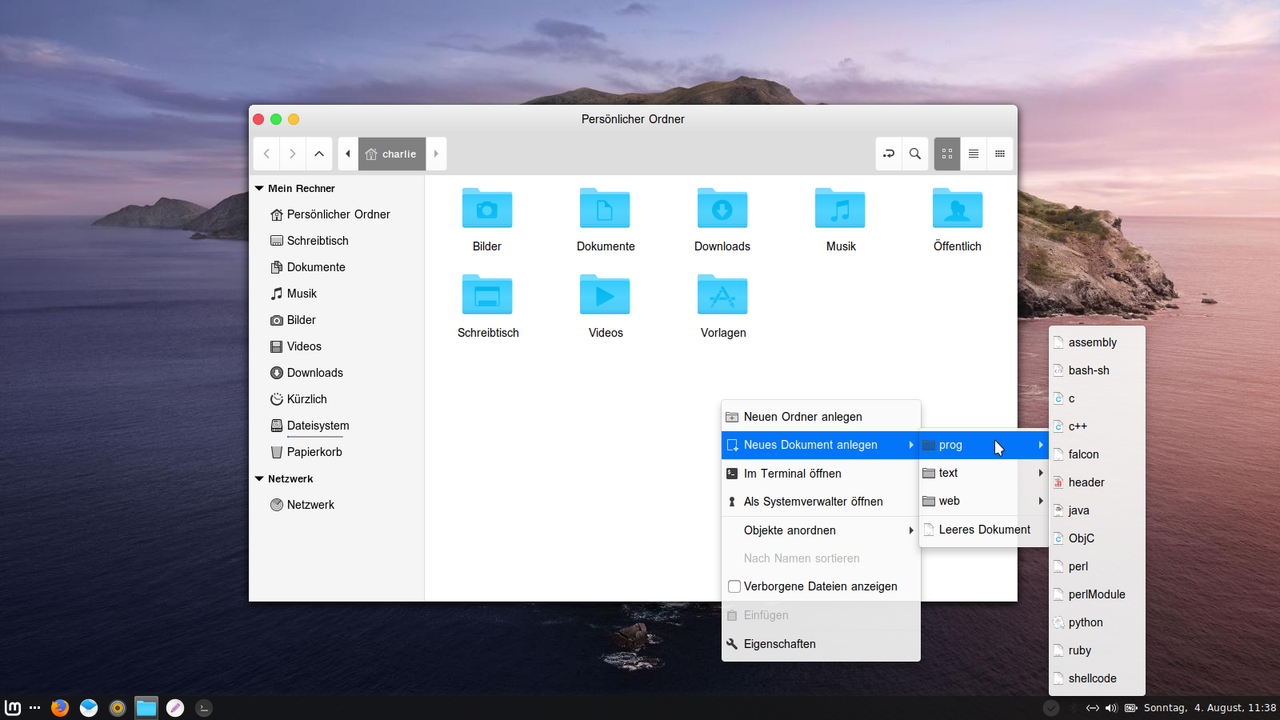
Task: Open Dateisystem in the sidebar
Action: coord(337,426)
